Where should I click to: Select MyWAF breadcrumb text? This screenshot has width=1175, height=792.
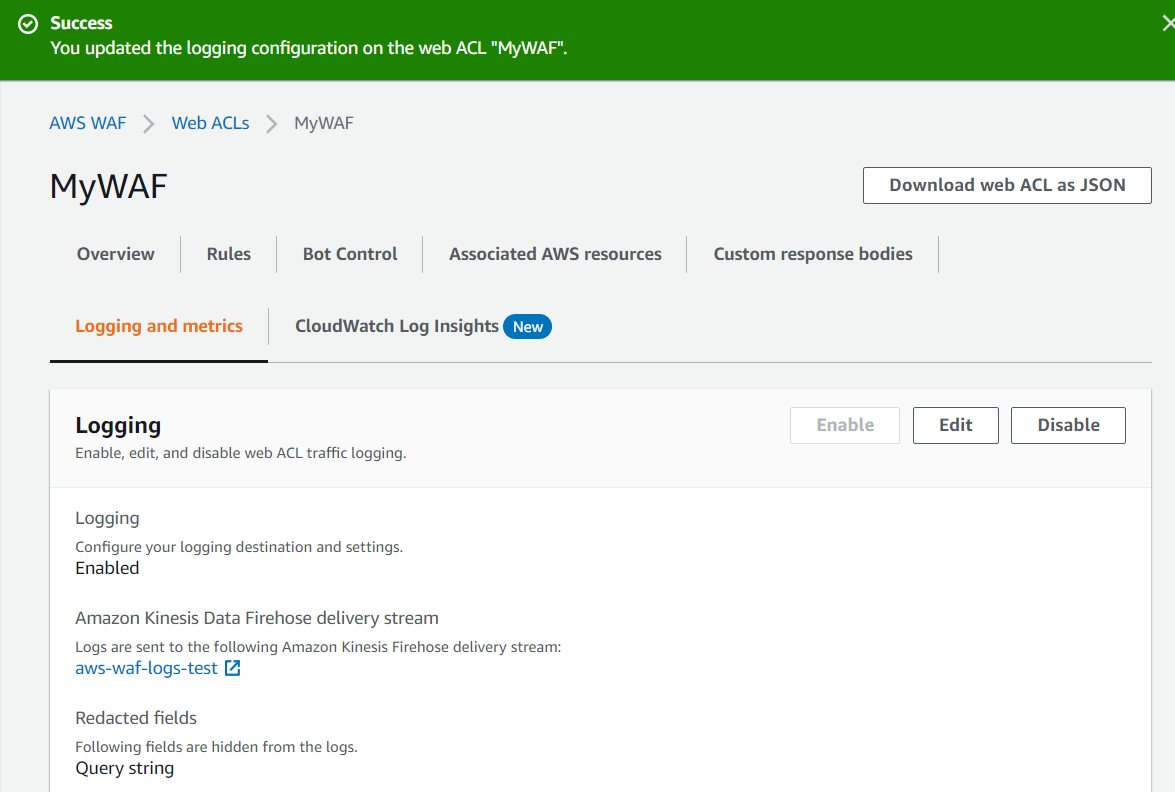click(x=324, y=123)
